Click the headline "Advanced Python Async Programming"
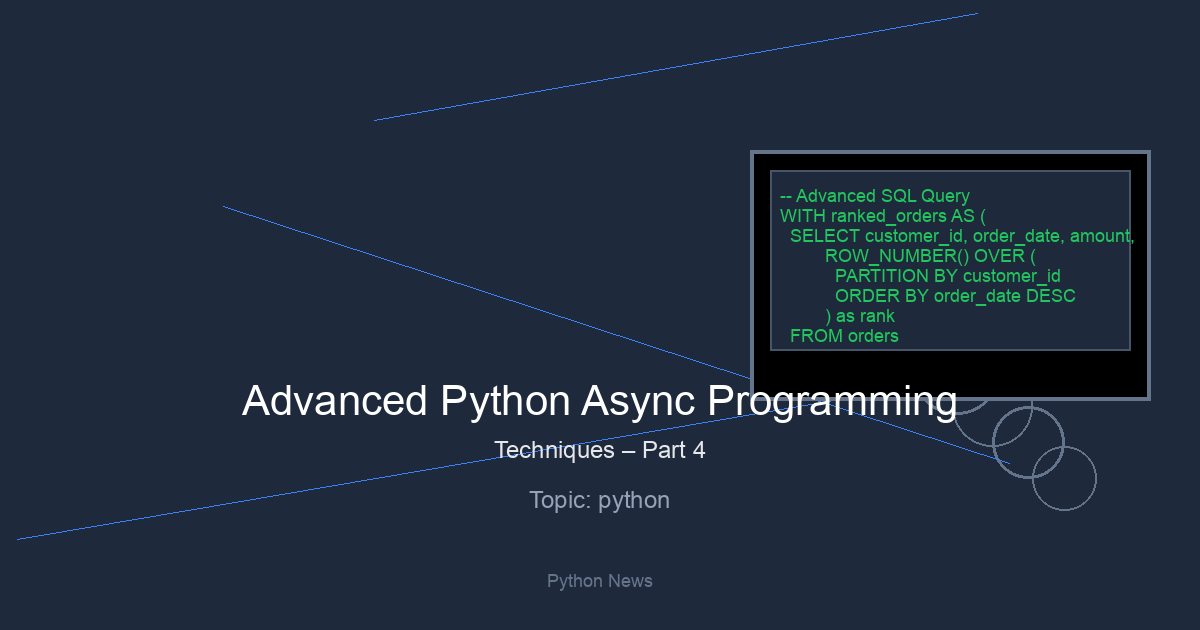Viewport: 1200px width, 630px height. (599, 401)
